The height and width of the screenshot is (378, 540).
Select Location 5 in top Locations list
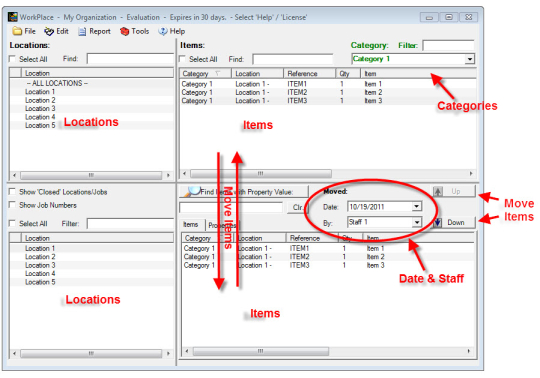coord(92,125)
